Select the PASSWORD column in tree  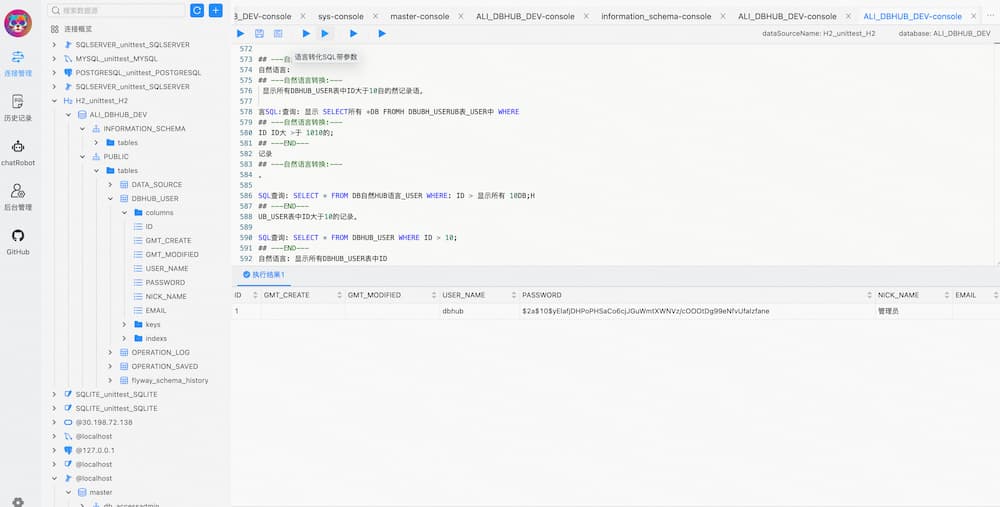(165, 283)
